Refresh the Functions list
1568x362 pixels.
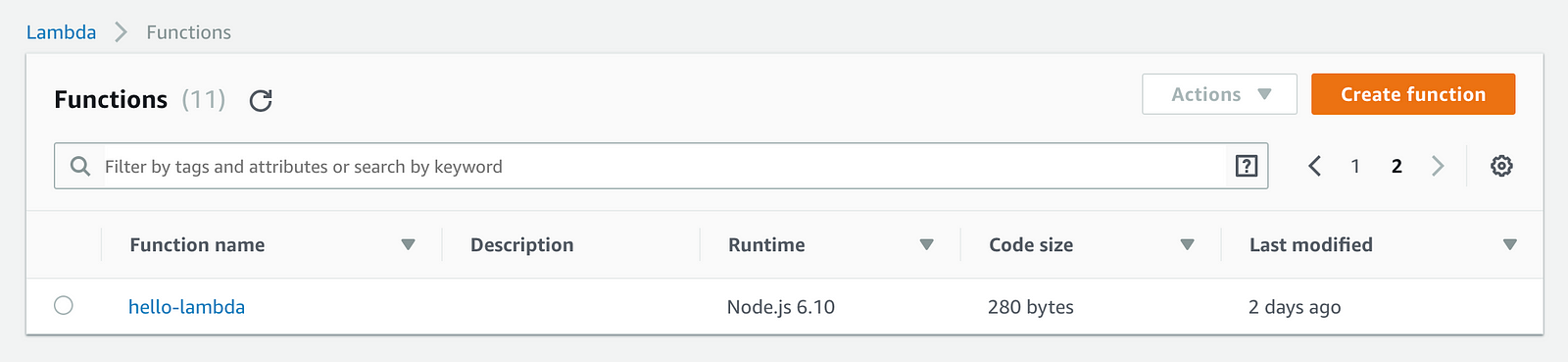pos(261,100)
